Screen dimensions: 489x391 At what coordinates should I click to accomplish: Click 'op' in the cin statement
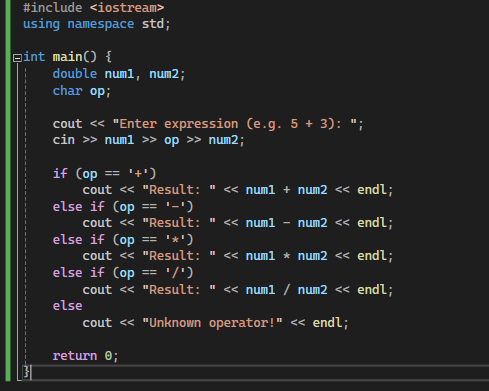171,141
